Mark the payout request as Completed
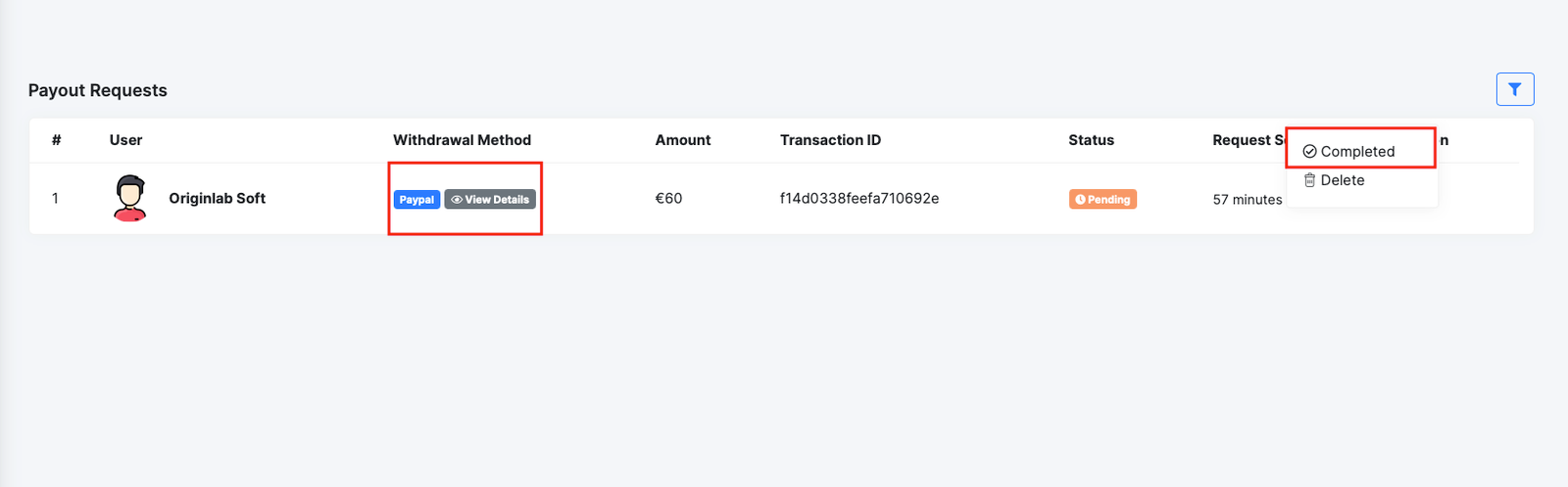The height and width of the screenshot is (487, 1568). point(1356,152)
